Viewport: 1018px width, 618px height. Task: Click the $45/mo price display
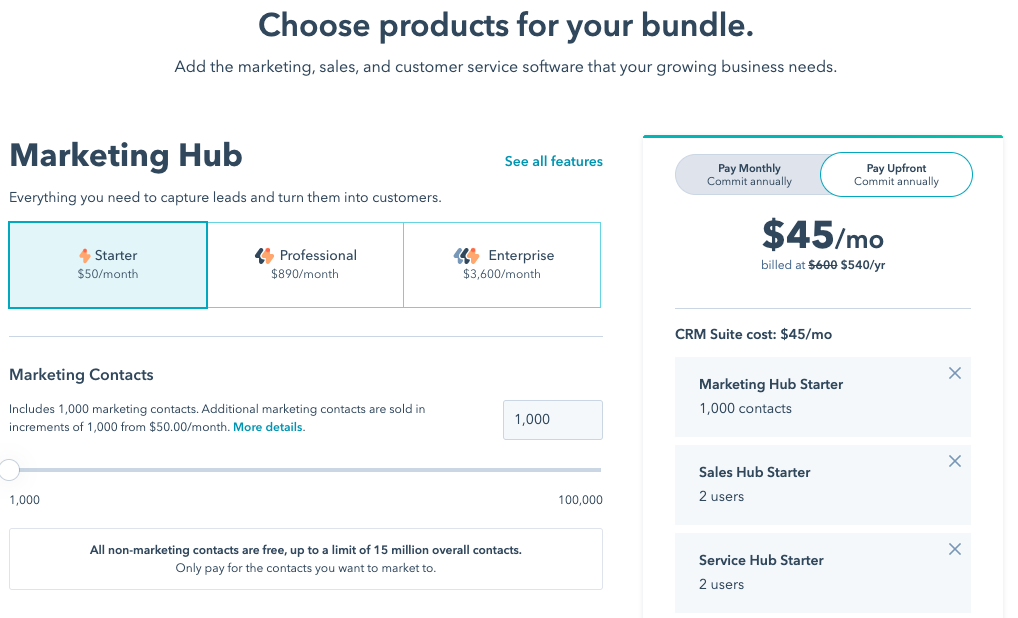[x=823, y=237]
